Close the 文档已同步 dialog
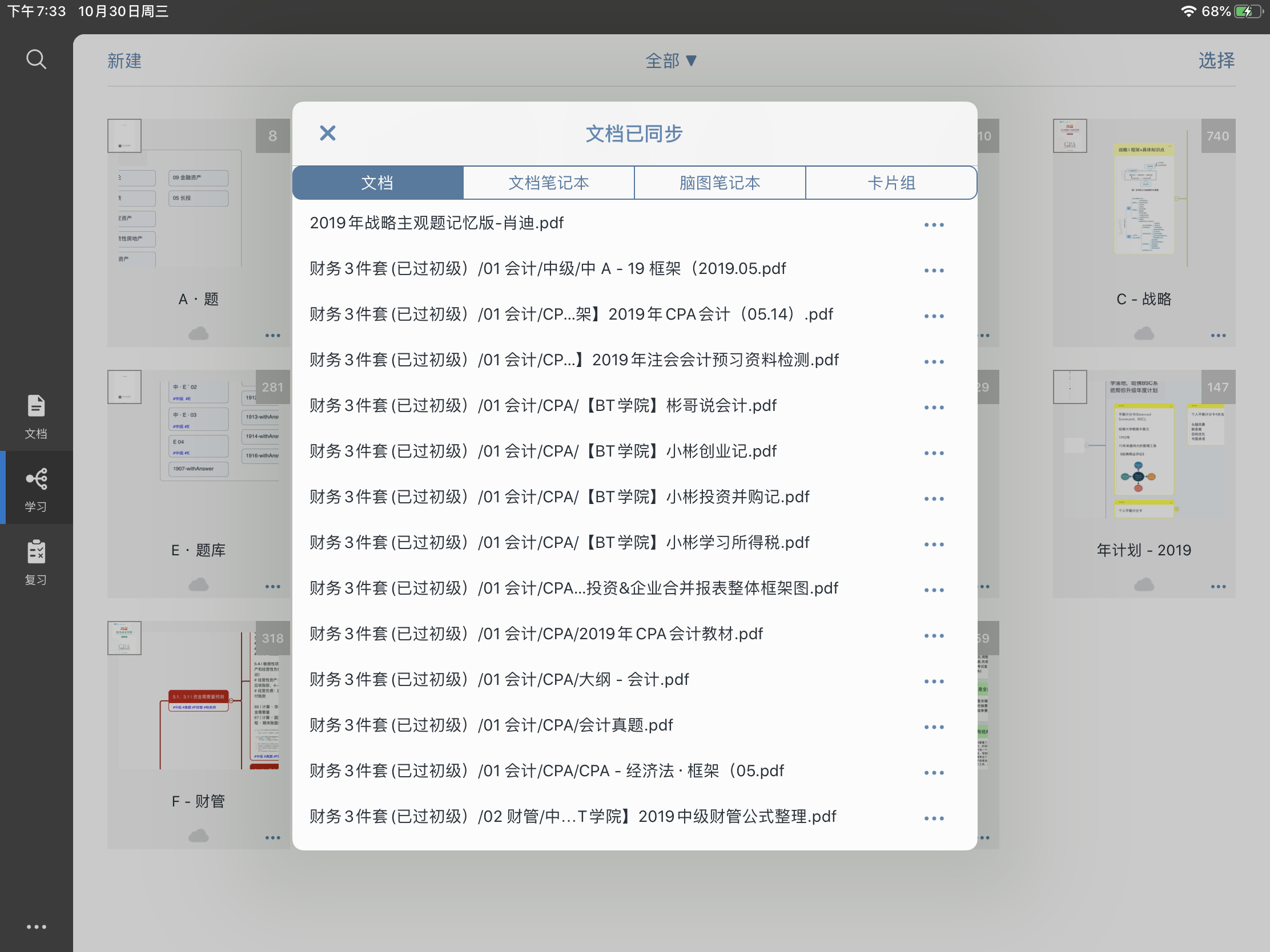The image size is (1270, 952). (327, 133)
